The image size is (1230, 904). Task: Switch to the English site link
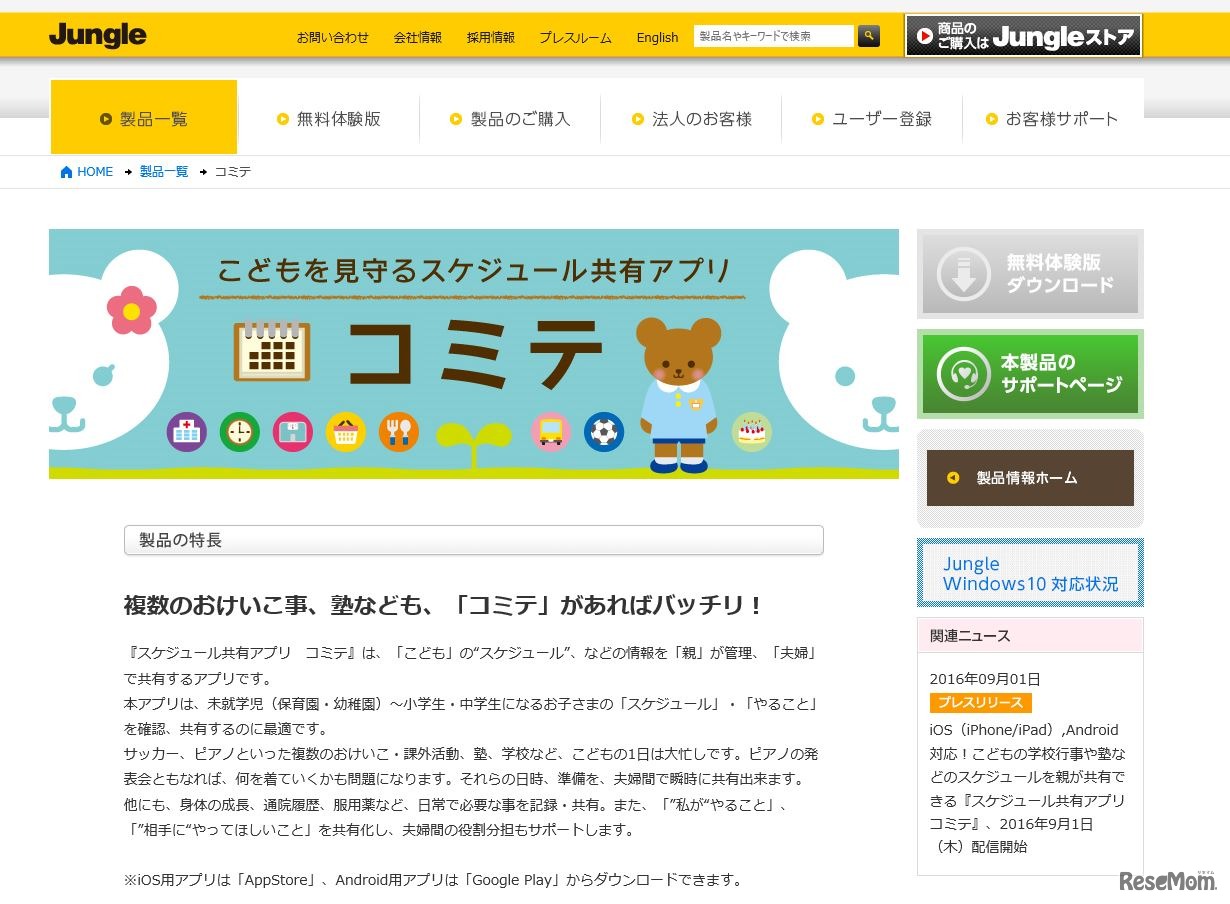(657, 37)
